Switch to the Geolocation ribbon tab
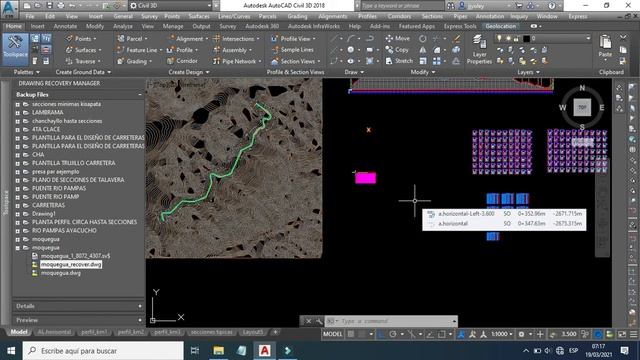This screenshot has height=360, width=640. (501, 26)
